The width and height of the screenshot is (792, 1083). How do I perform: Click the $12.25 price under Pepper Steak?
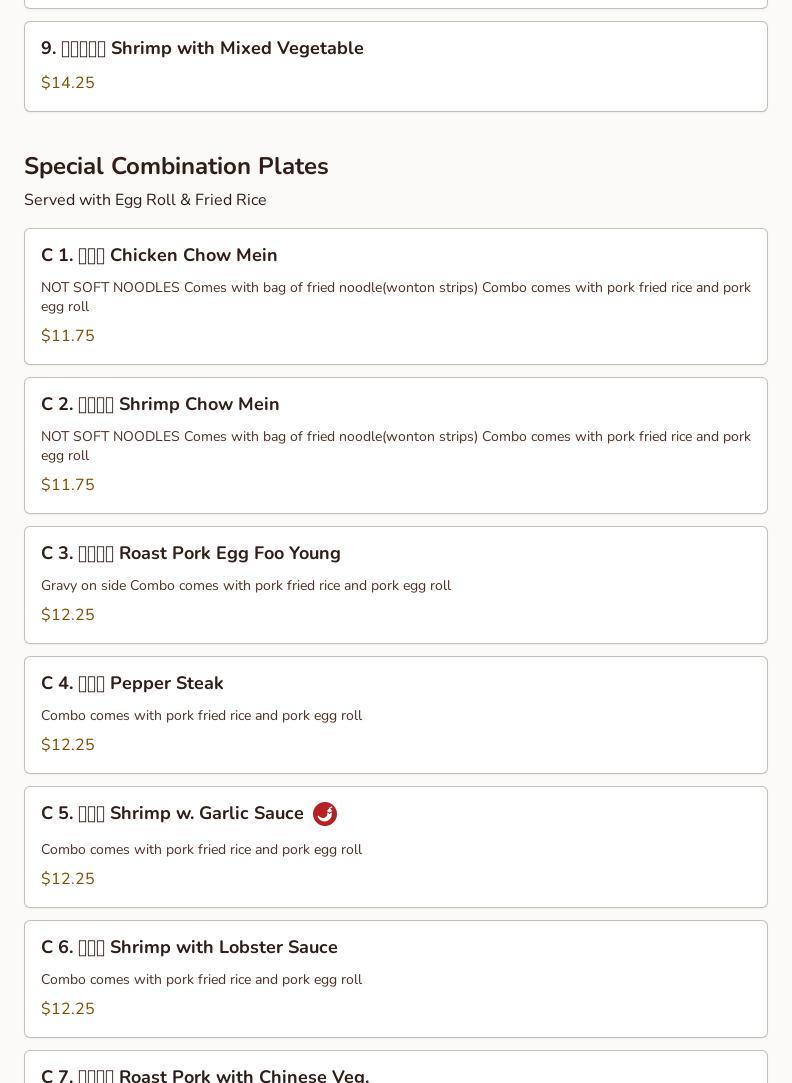tap(68, 745)
